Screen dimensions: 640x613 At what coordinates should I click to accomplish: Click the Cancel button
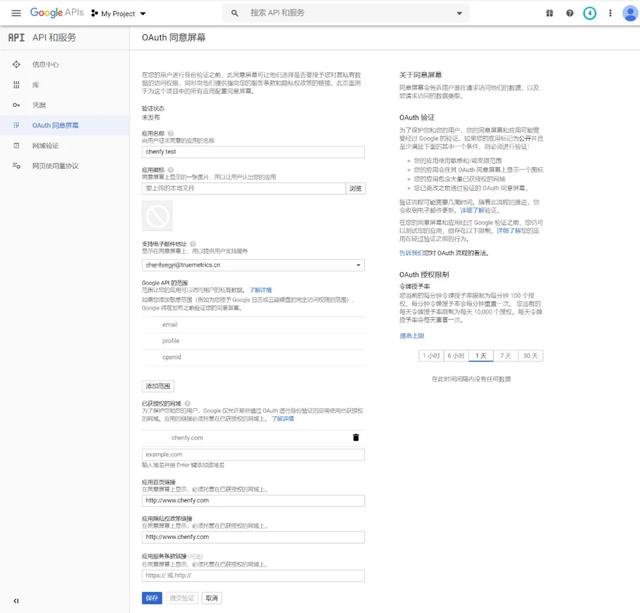coord(211,598)
